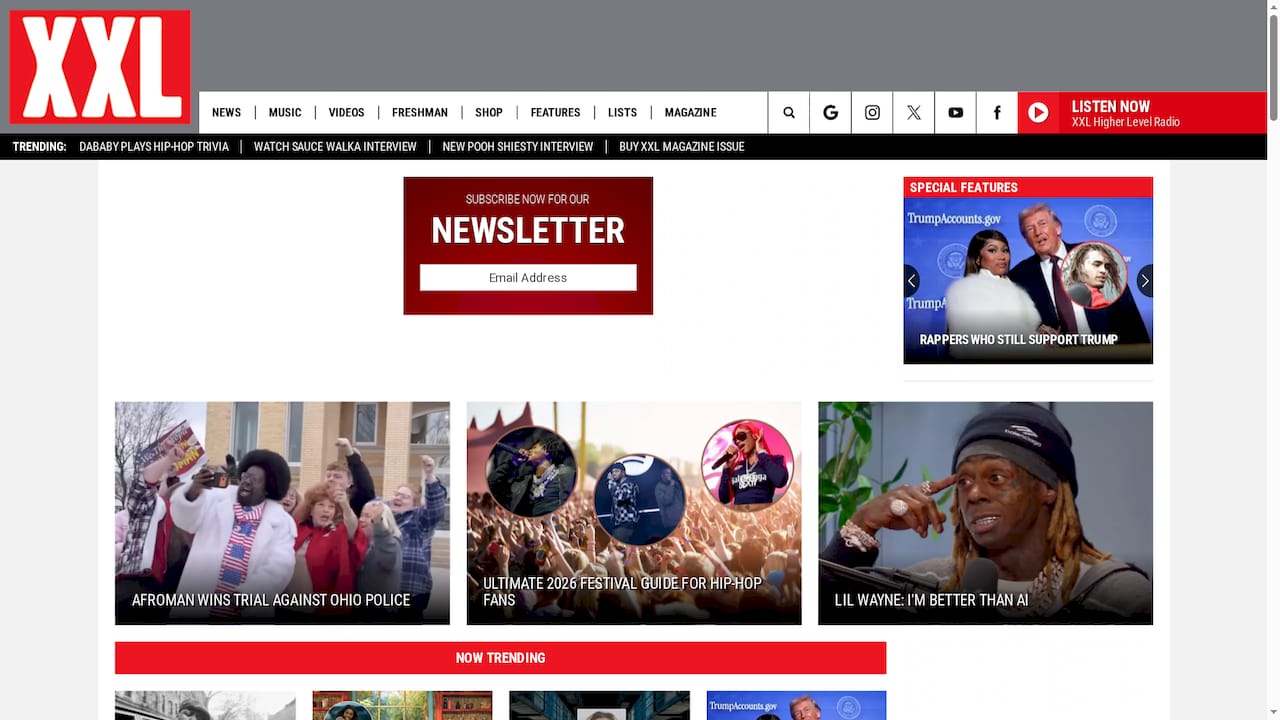Open the Magazine menu item

(690, 113)
